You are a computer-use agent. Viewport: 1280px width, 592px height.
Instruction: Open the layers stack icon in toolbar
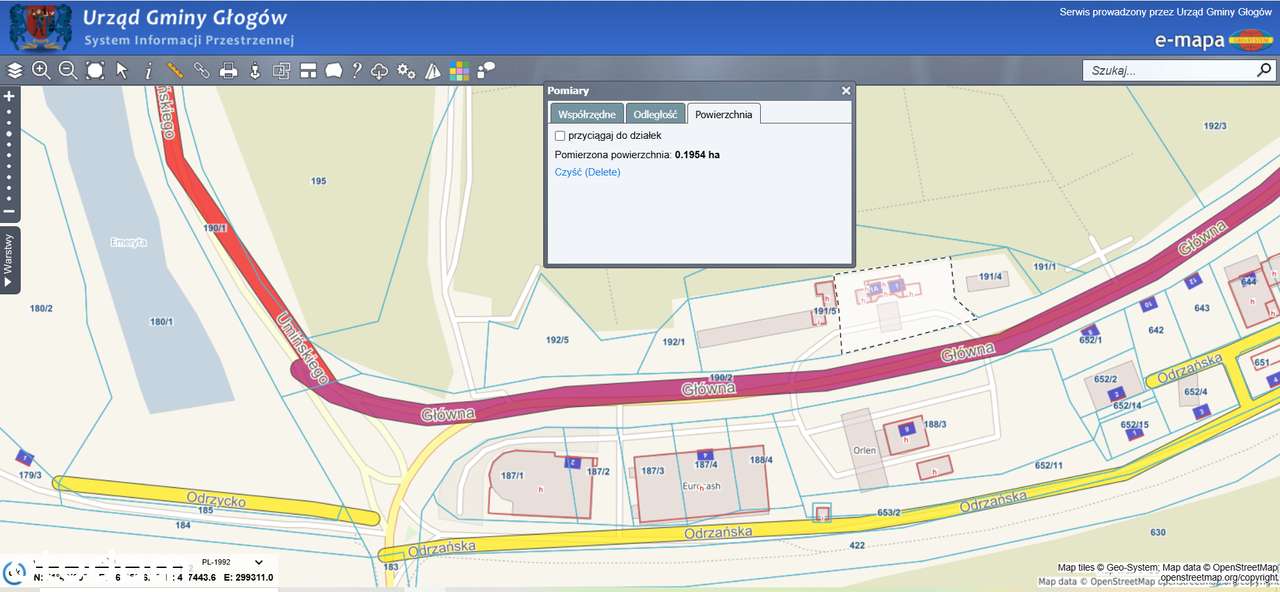[14, 71]
